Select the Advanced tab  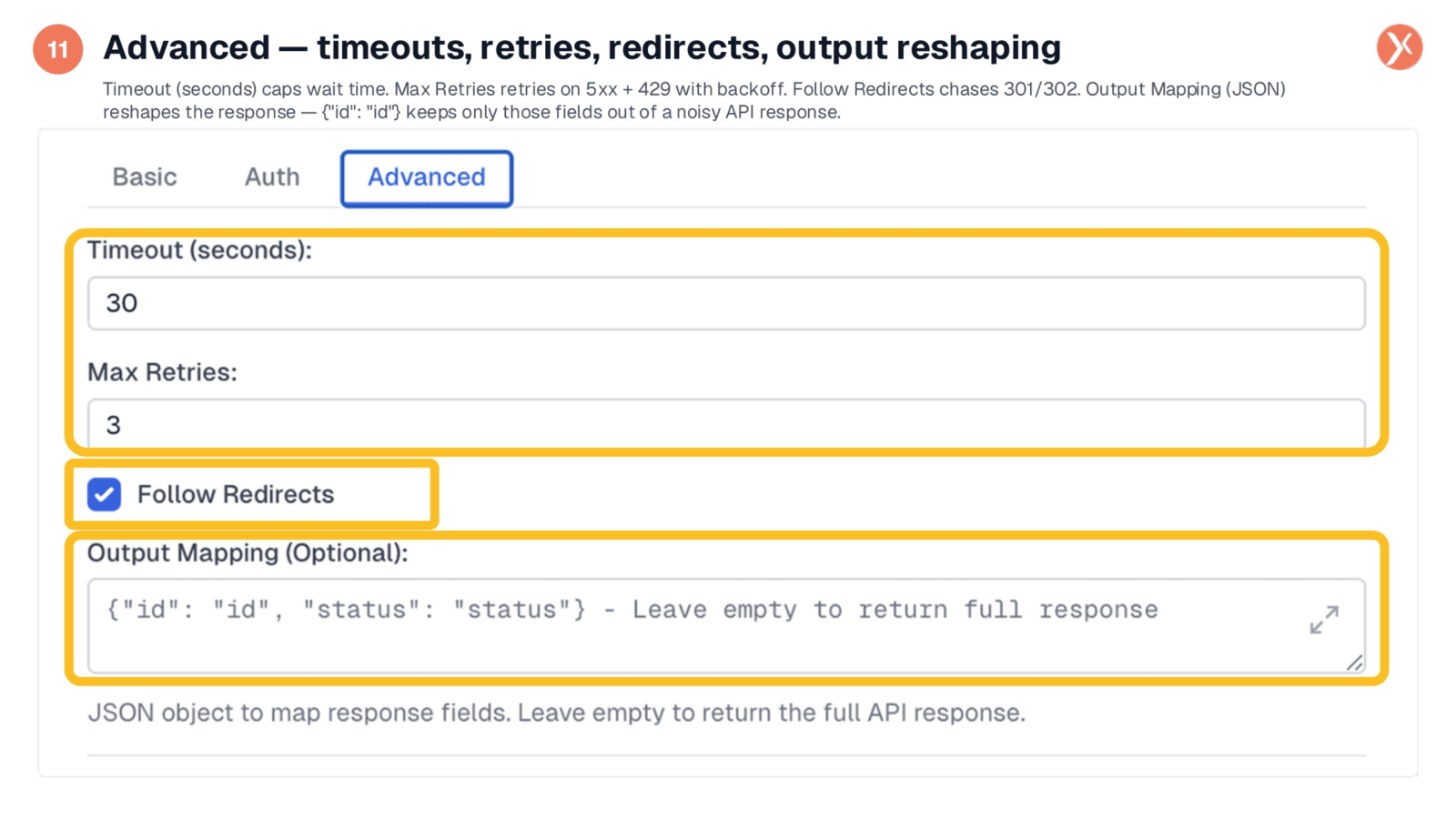coord(427,178)
